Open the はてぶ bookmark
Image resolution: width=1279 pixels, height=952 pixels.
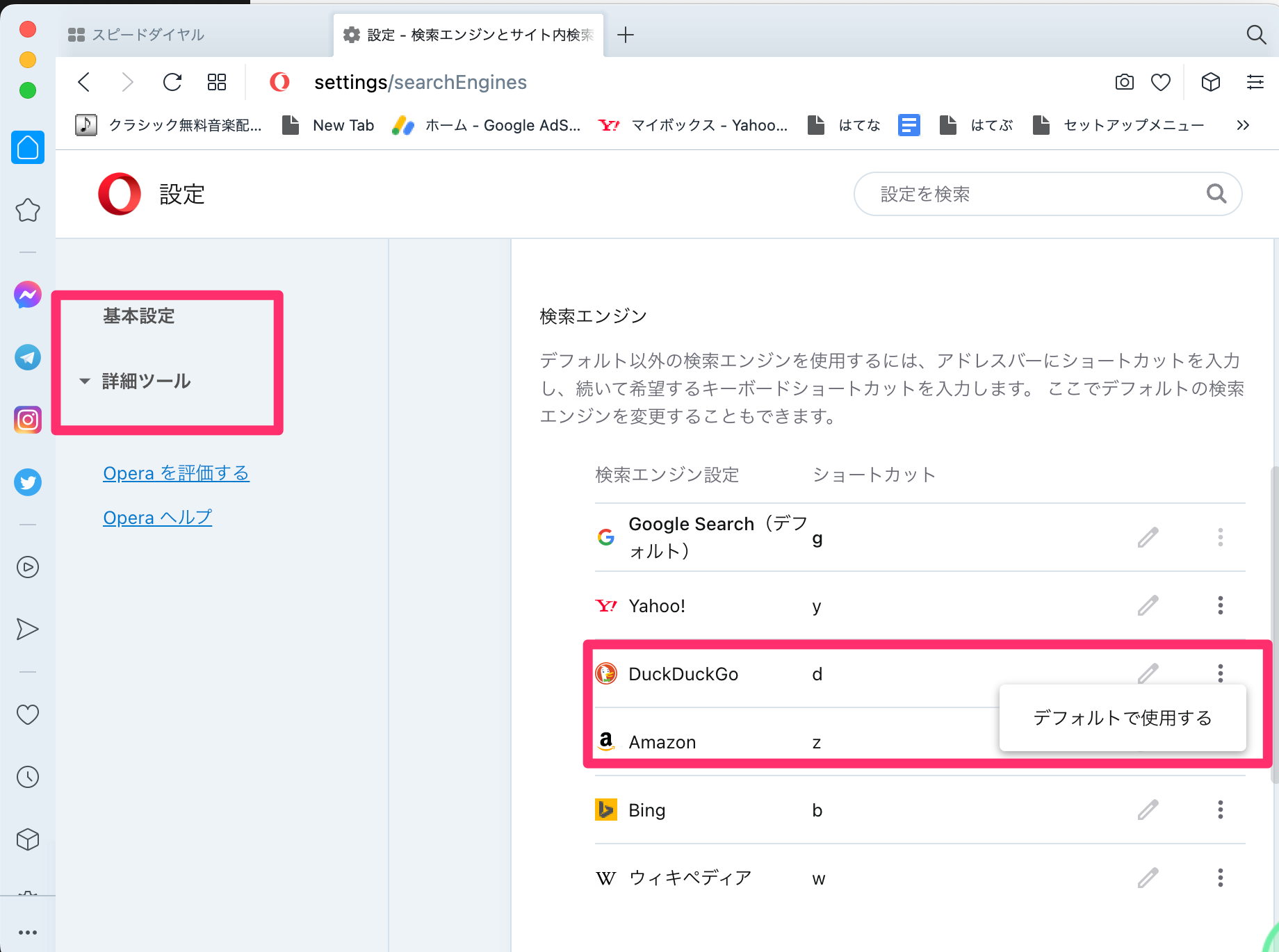click(x=976, y=125)
